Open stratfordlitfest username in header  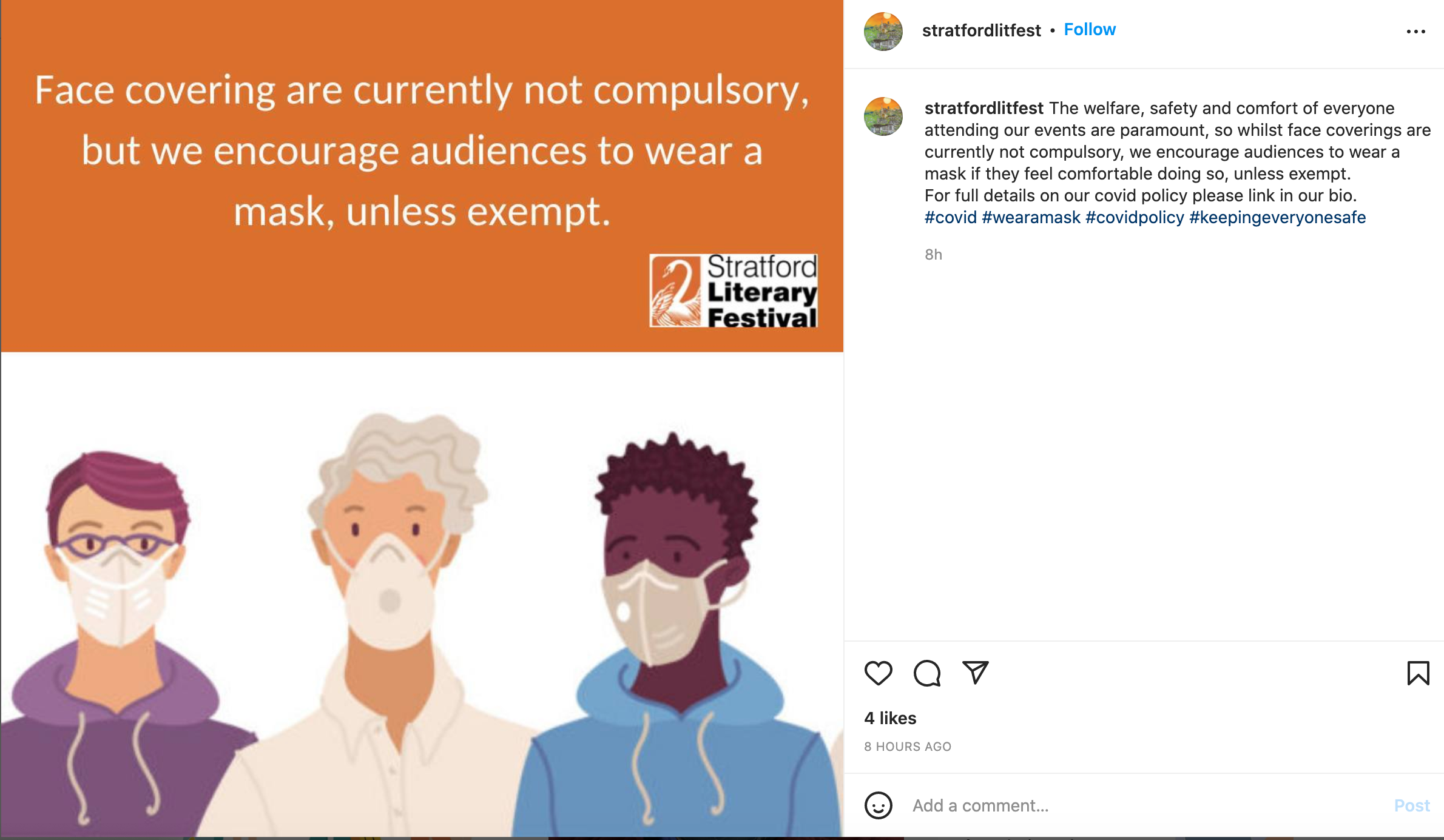coord(981,30)
